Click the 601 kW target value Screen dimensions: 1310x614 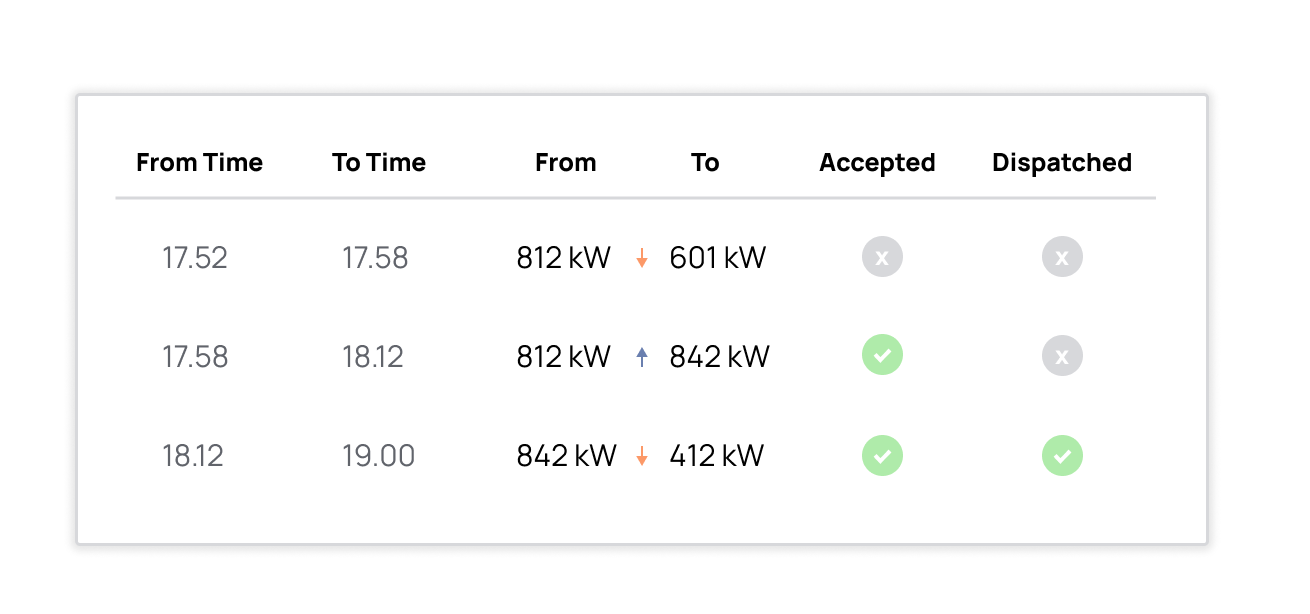[x=718, y=258]
